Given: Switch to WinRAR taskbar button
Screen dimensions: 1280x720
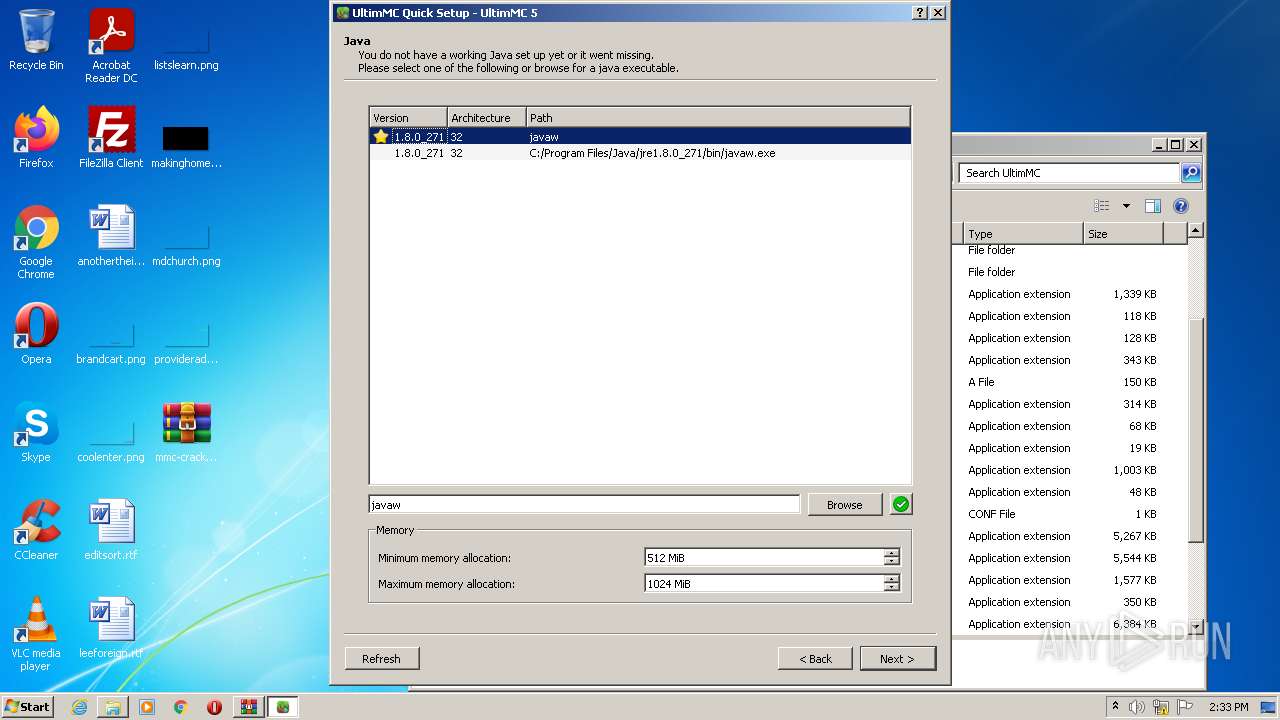Looking at the screenshot, I should tap(248, 707).
